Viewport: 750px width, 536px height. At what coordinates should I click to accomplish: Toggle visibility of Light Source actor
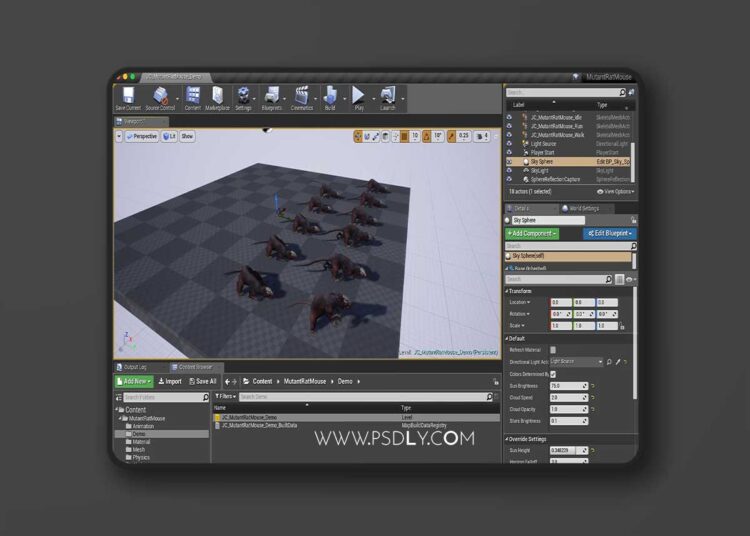[509, 144]
